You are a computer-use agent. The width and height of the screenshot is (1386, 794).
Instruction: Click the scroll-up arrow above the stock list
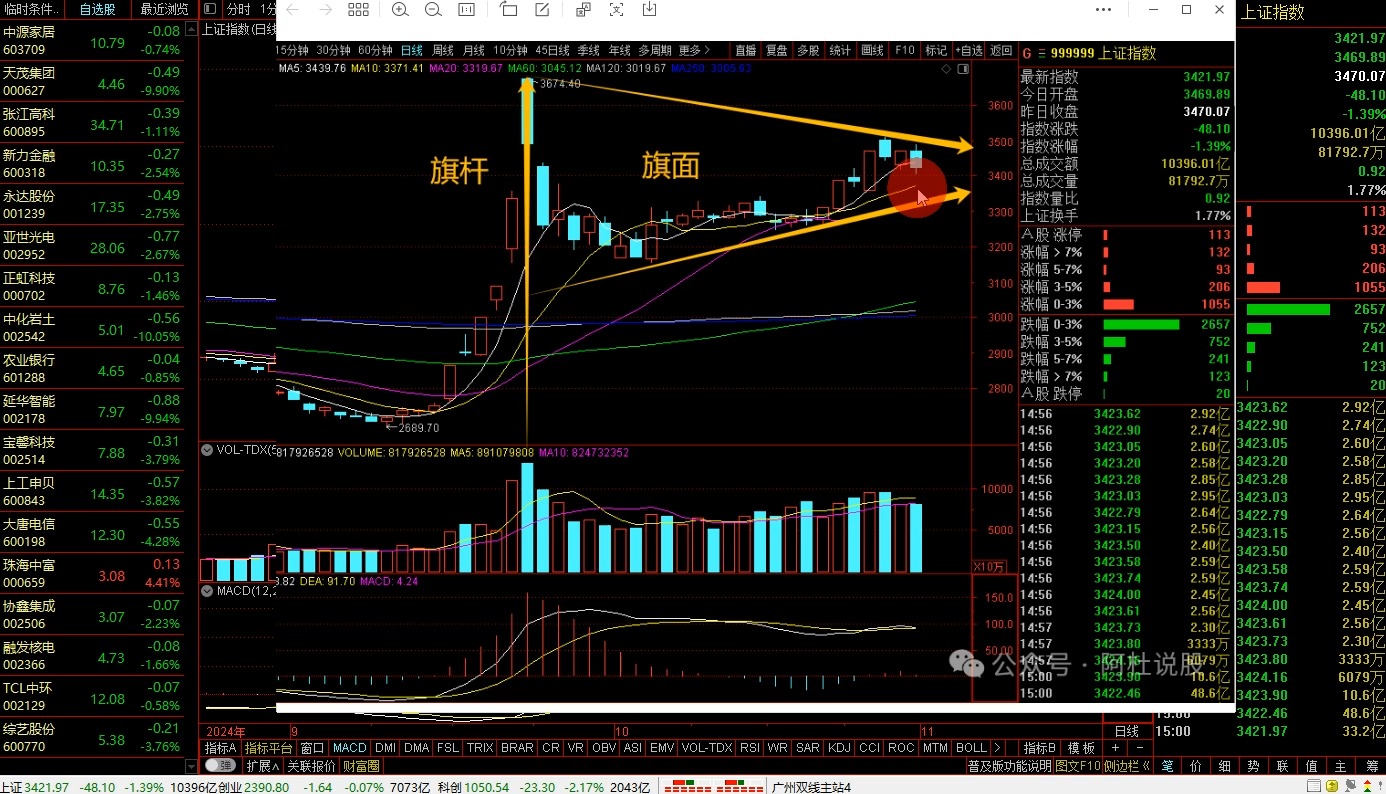(x=190, y=30)
